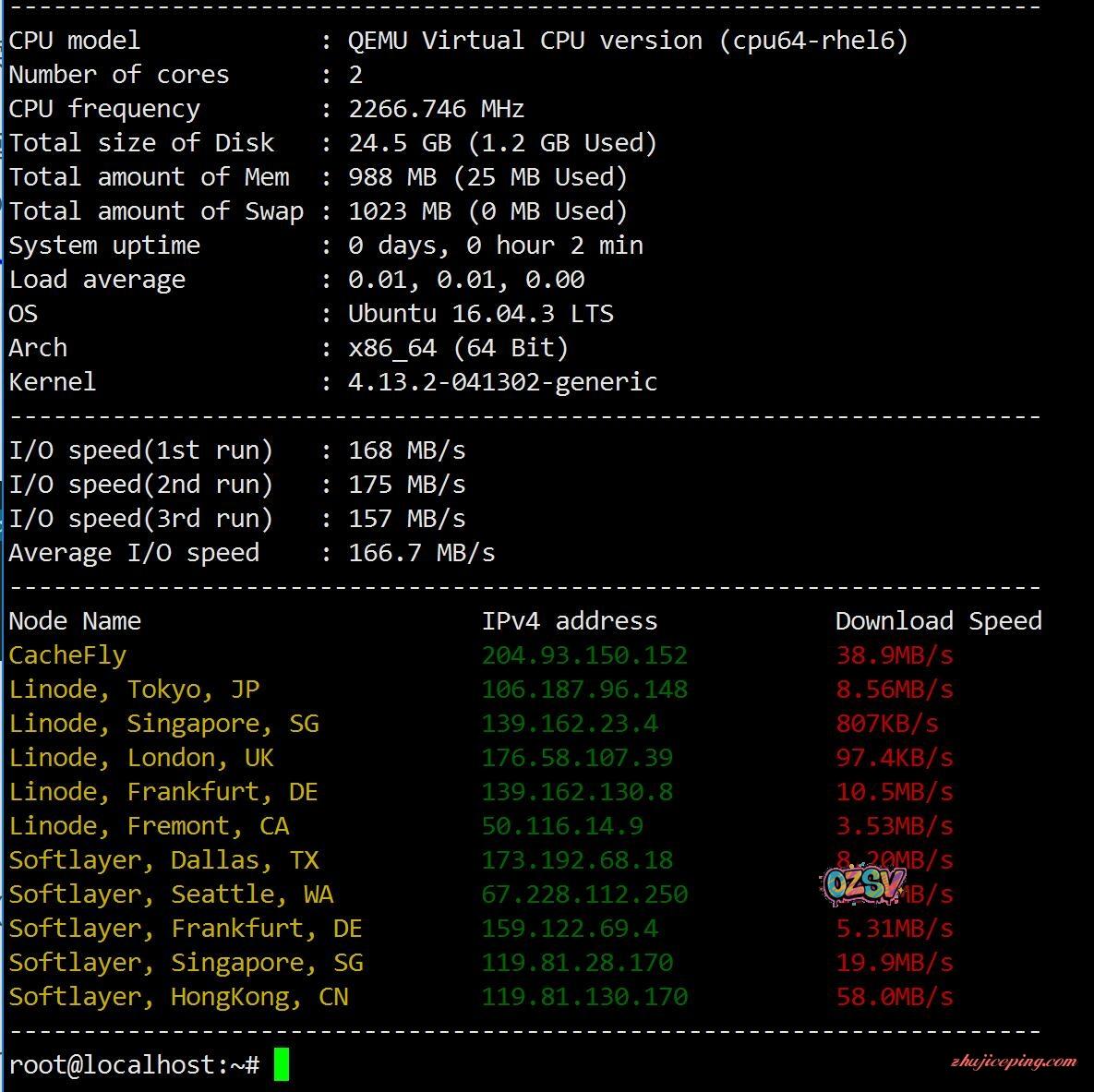
Task: Click the 38.9MB/s download speed
Action: (894, 655)
